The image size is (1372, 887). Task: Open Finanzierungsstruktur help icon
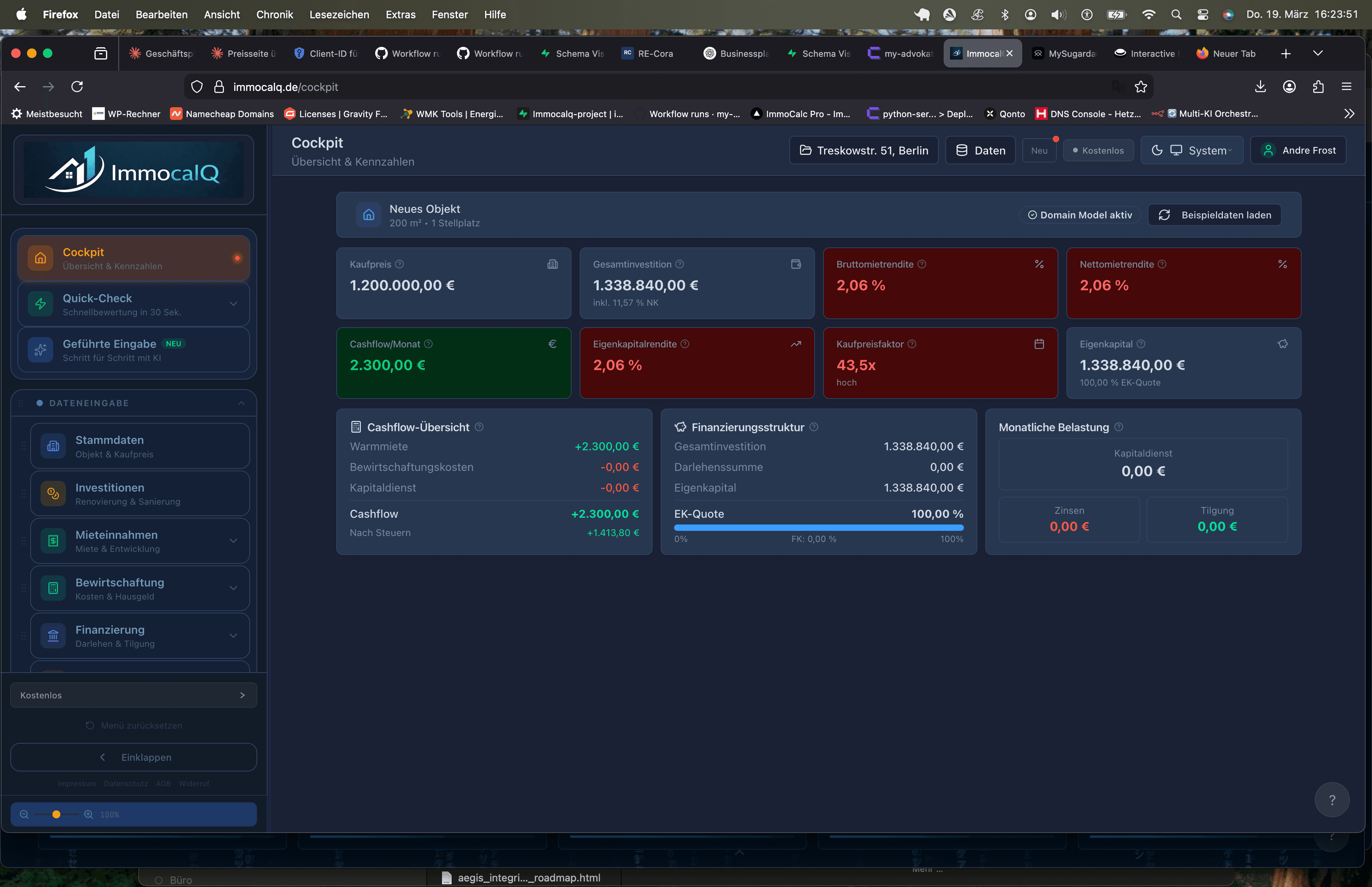(x=813, y=427)
